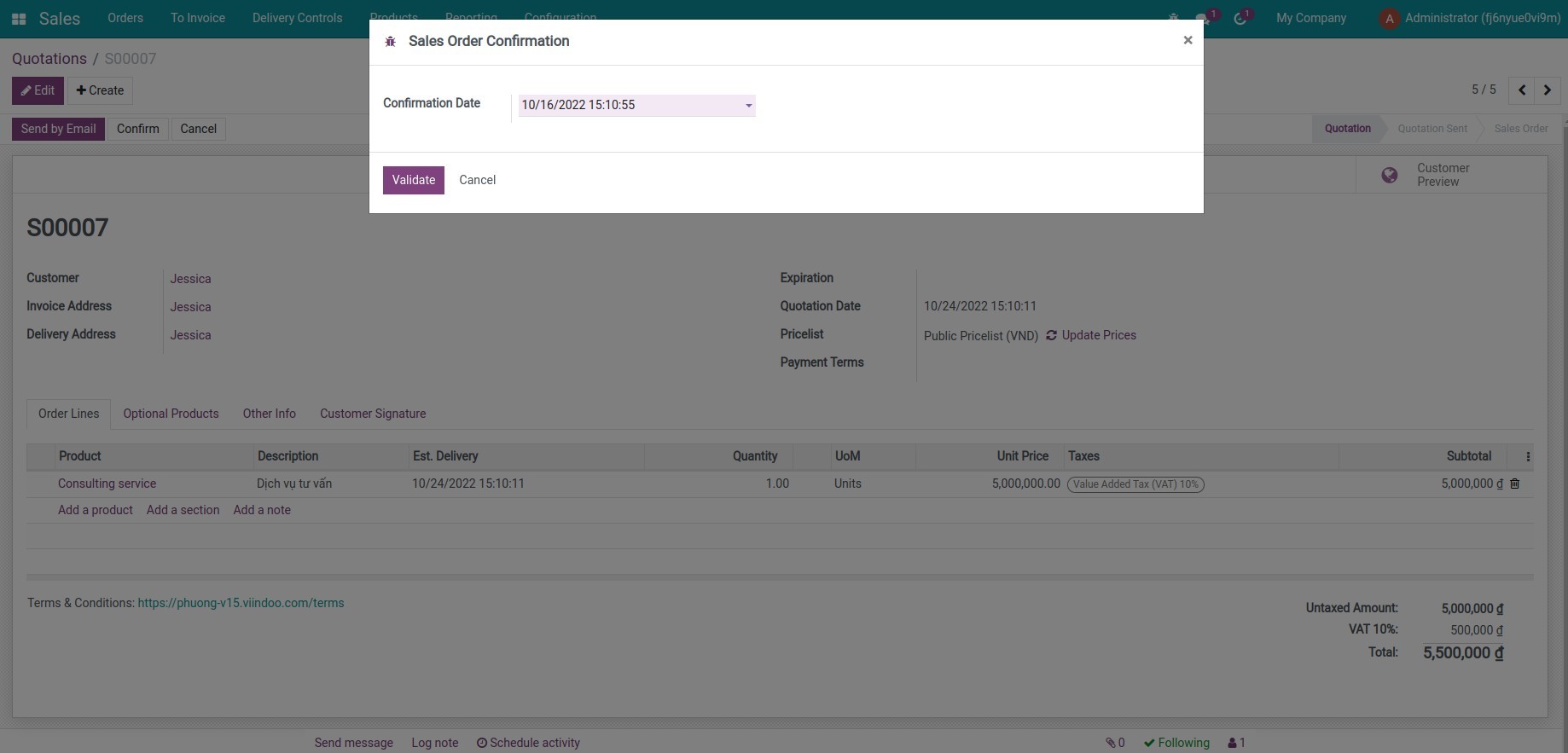Open the Terms & Conditions link
The height and width of the screenshot is (753, 1568).
241,603
